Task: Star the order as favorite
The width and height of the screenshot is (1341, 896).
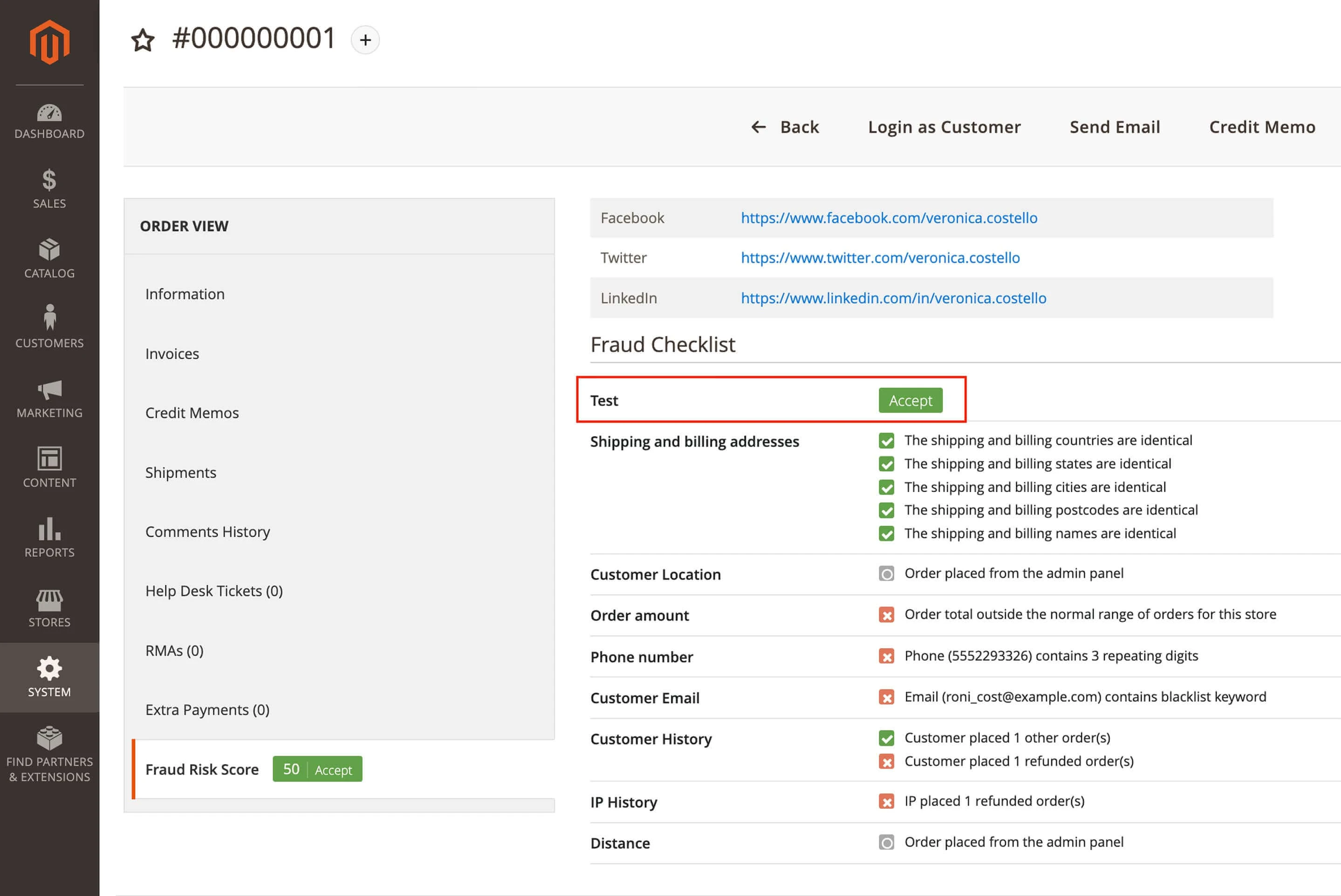Action: click(142, 40)
